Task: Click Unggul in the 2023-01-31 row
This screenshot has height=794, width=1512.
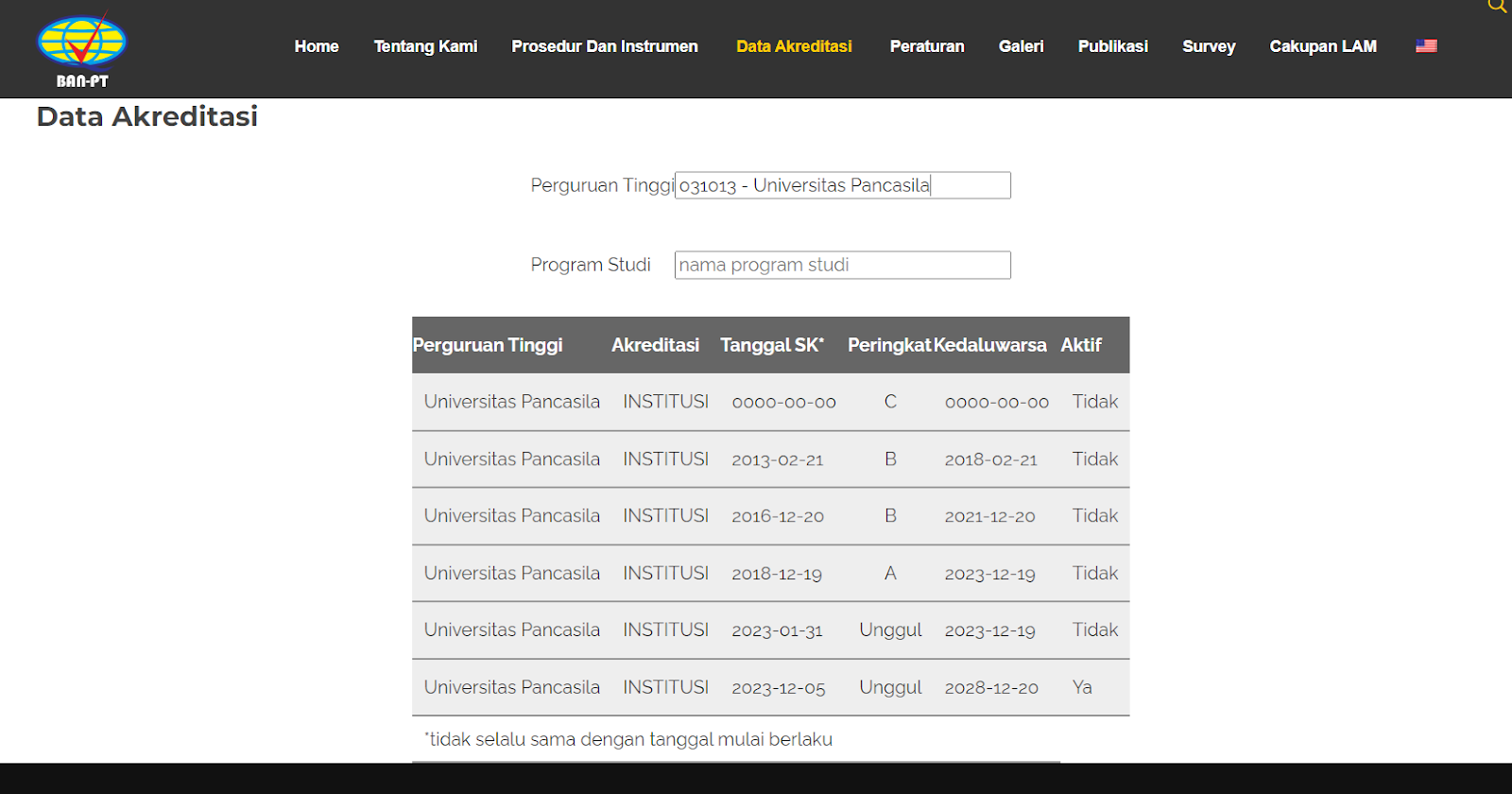Action: click(890, 630)
